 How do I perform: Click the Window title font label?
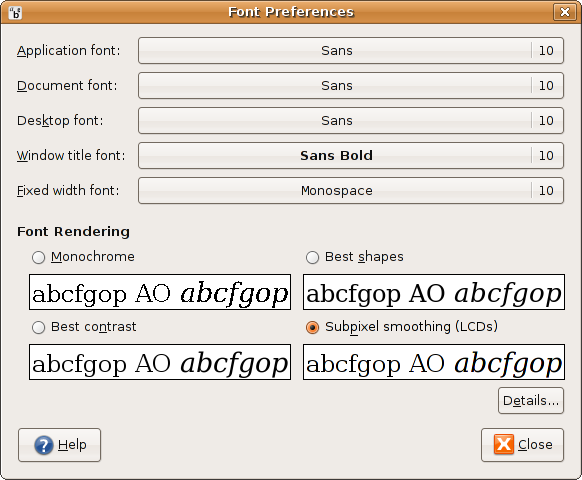[x=71, y=156]
